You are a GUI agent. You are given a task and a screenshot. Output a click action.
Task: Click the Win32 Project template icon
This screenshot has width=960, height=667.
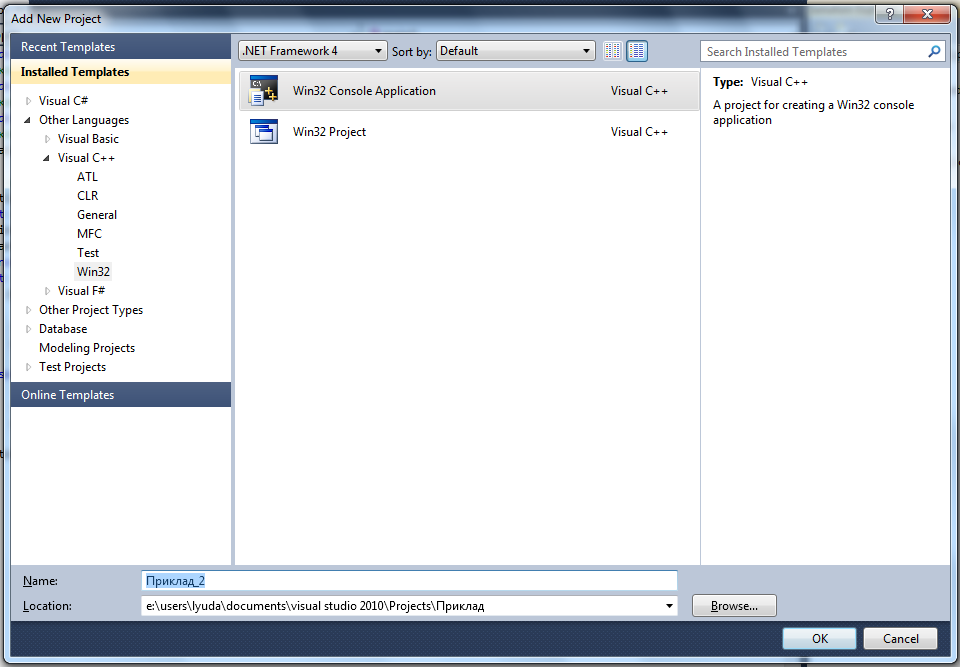pos(264,132)
